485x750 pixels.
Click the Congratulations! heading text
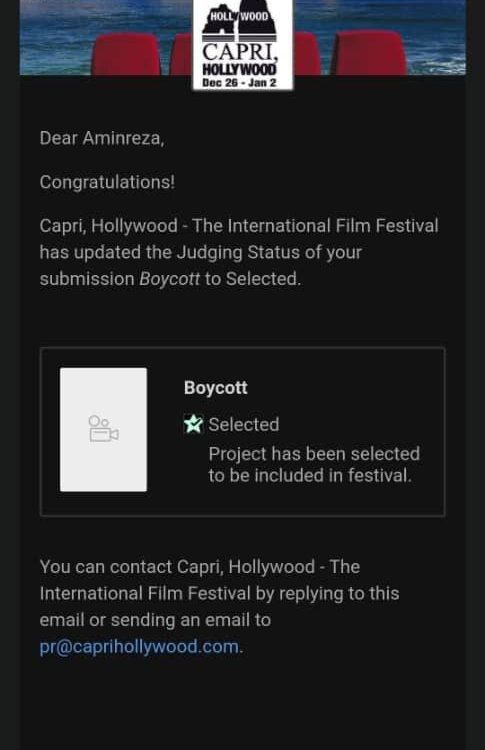107,182
